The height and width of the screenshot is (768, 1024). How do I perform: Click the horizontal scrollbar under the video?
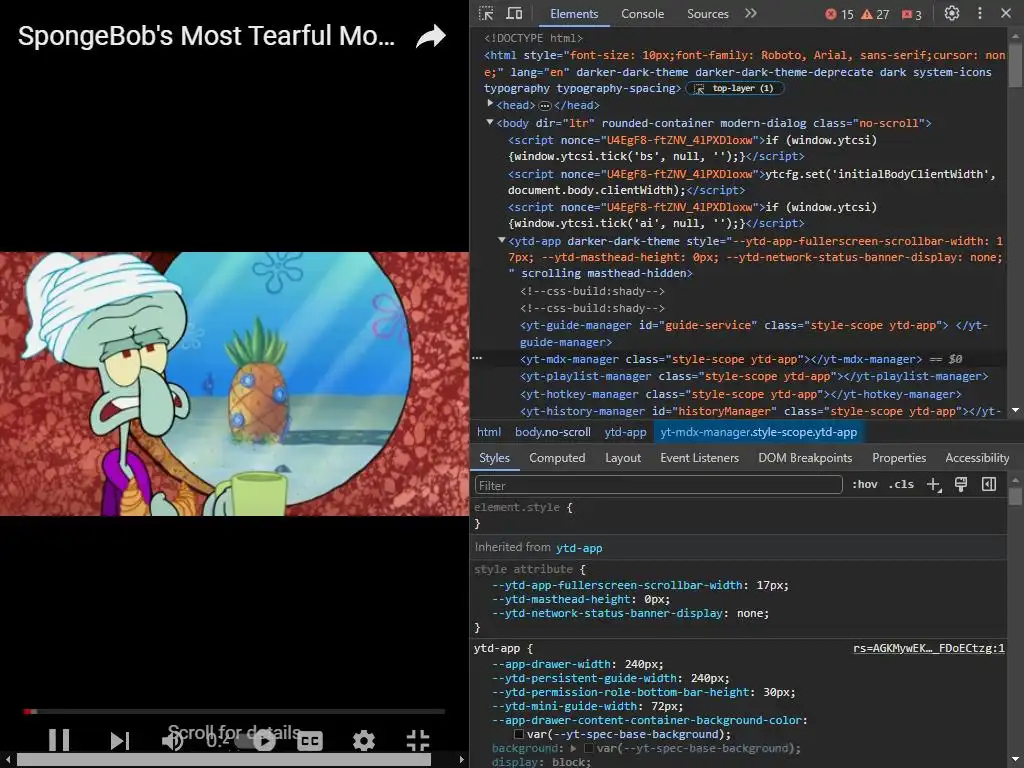223,760
